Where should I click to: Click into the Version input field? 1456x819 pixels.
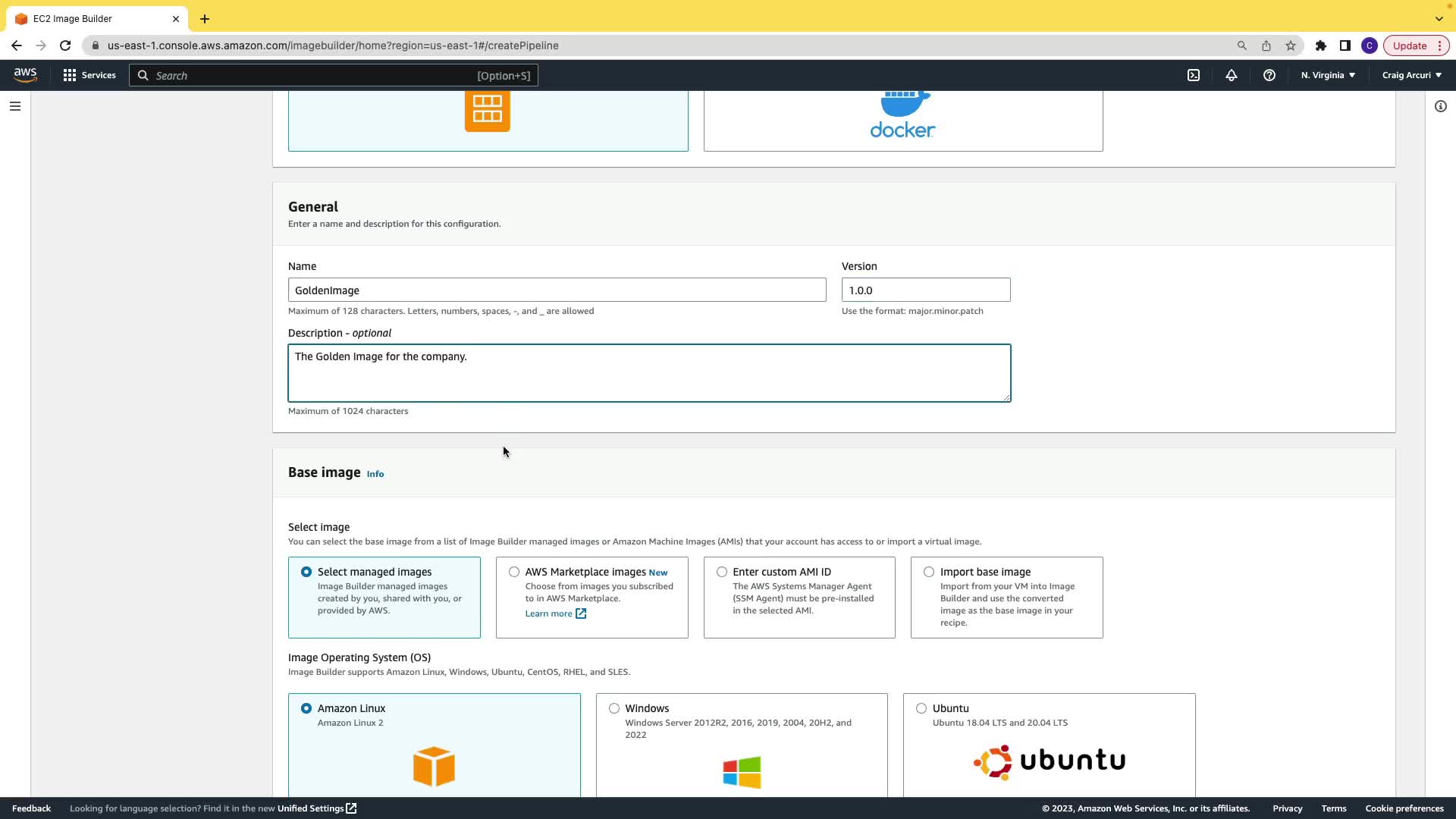tap(925, 290)
